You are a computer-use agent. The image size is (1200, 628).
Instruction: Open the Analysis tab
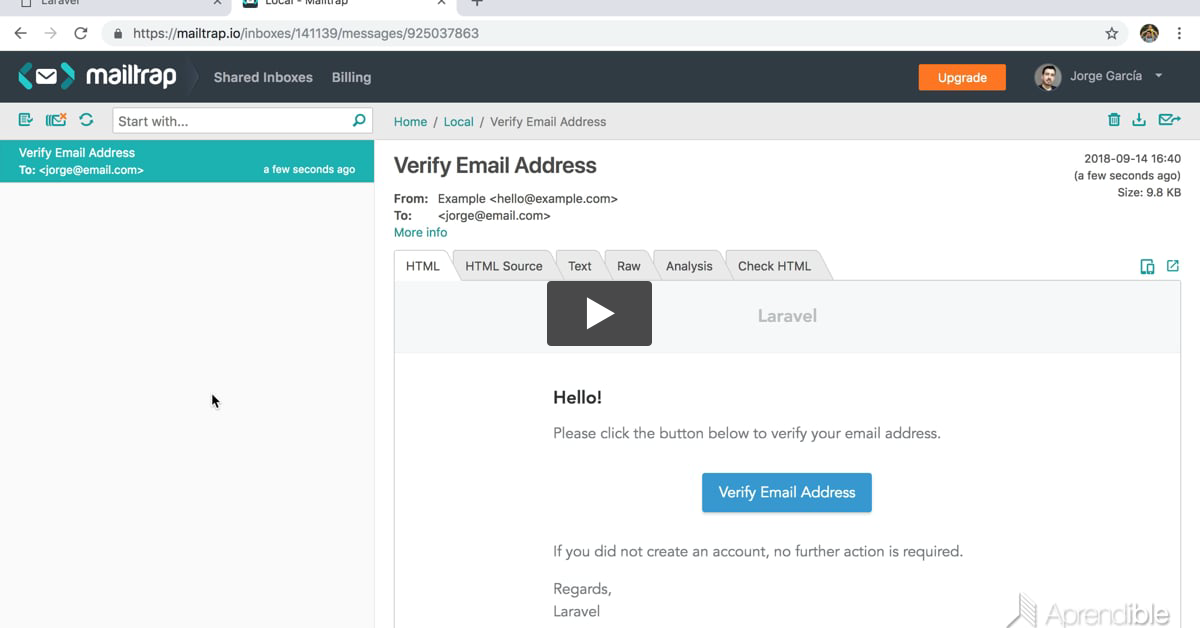[x=689, y=266]
